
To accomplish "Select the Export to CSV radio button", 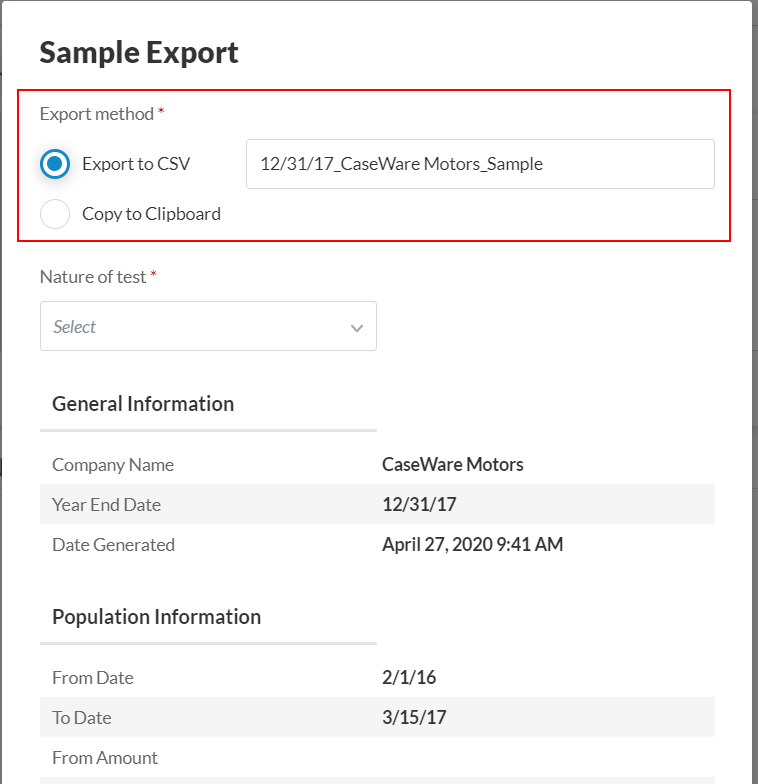I will (55, 164).
